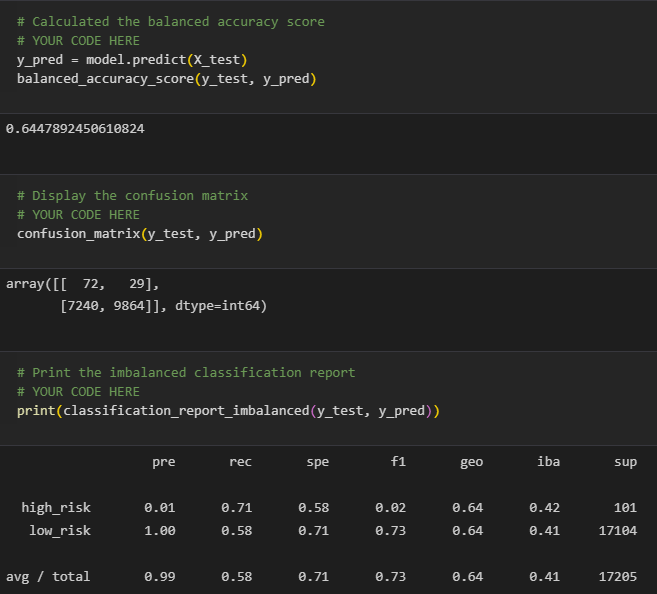Viewport: 657px width, 594px height.
Task: Click the 'pre' column header
Action: coord(163,462)
